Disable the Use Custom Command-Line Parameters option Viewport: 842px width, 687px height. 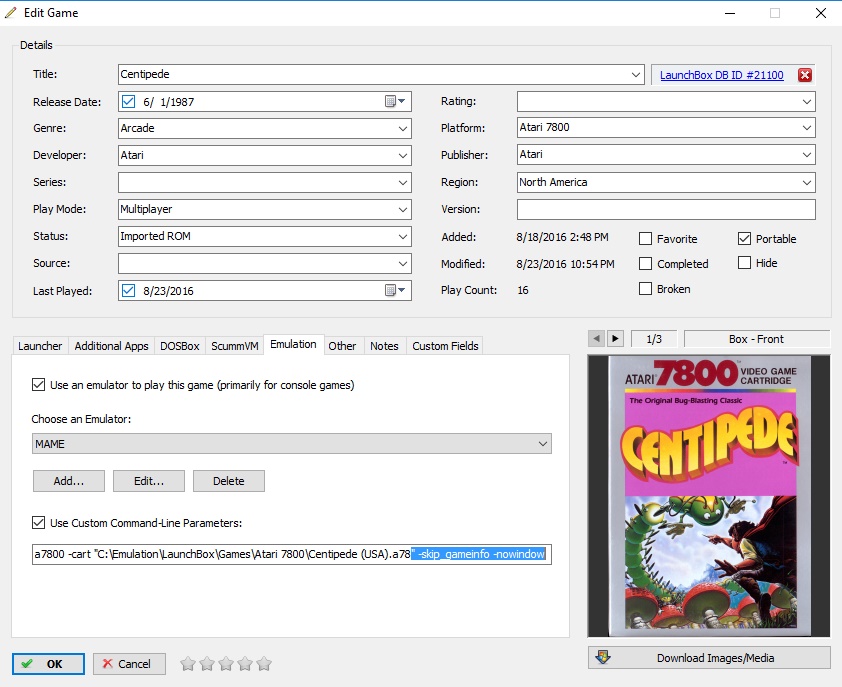(39, 523)
